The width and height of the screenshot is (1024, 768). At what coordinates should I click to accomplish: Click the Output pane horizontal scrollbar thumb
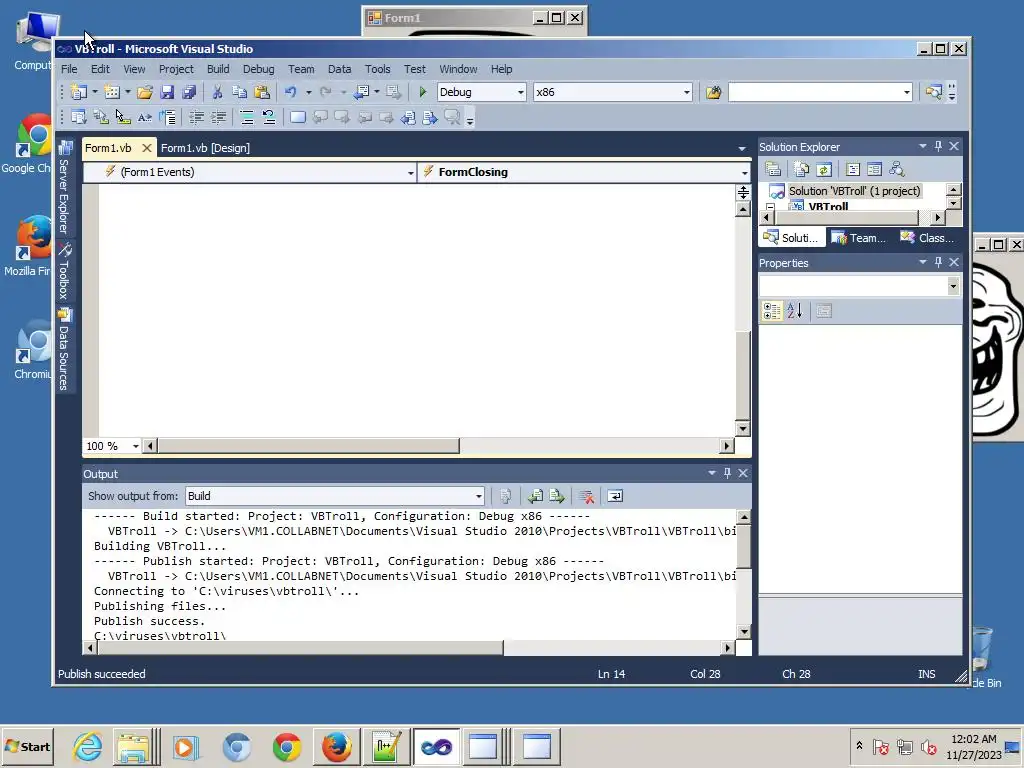point(300,648)
